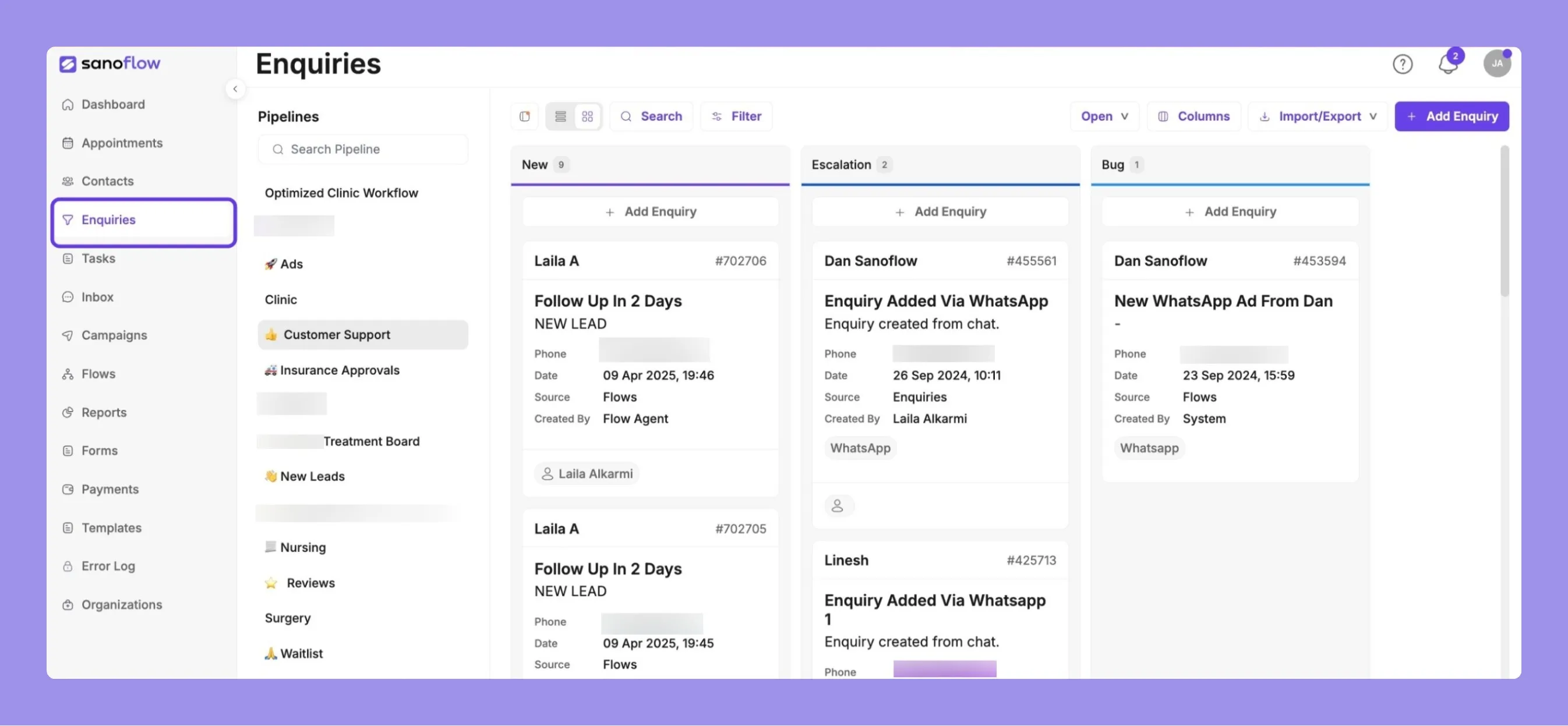Screen dimensions: 1568x726
Task: Open Appointments in the sidebar
Action: pos(122,143)
